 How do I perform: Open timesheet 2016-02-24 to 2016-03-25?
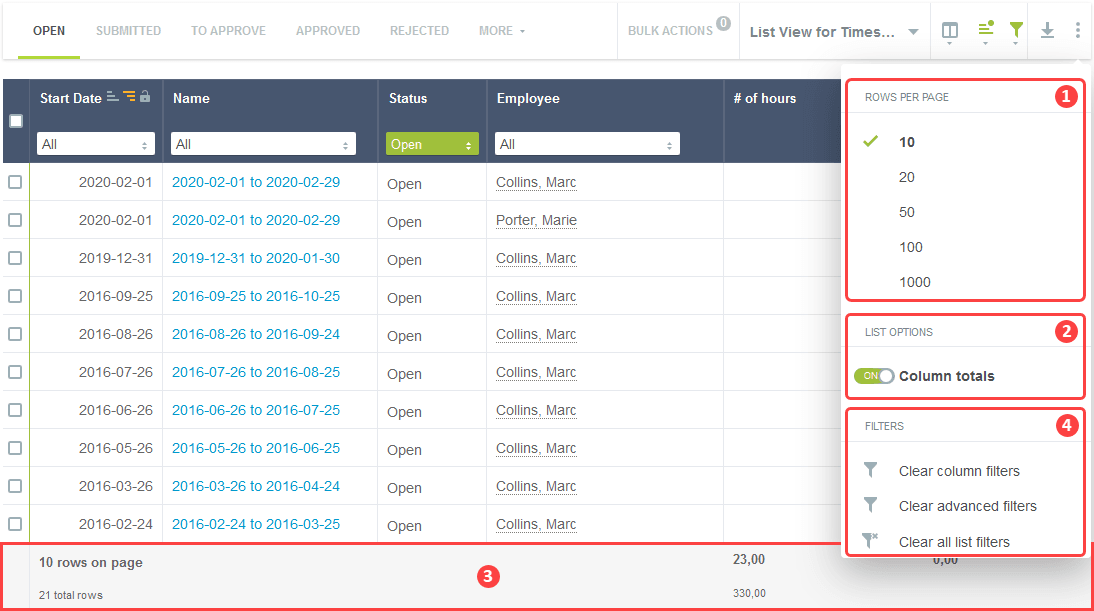pos(256,524)
